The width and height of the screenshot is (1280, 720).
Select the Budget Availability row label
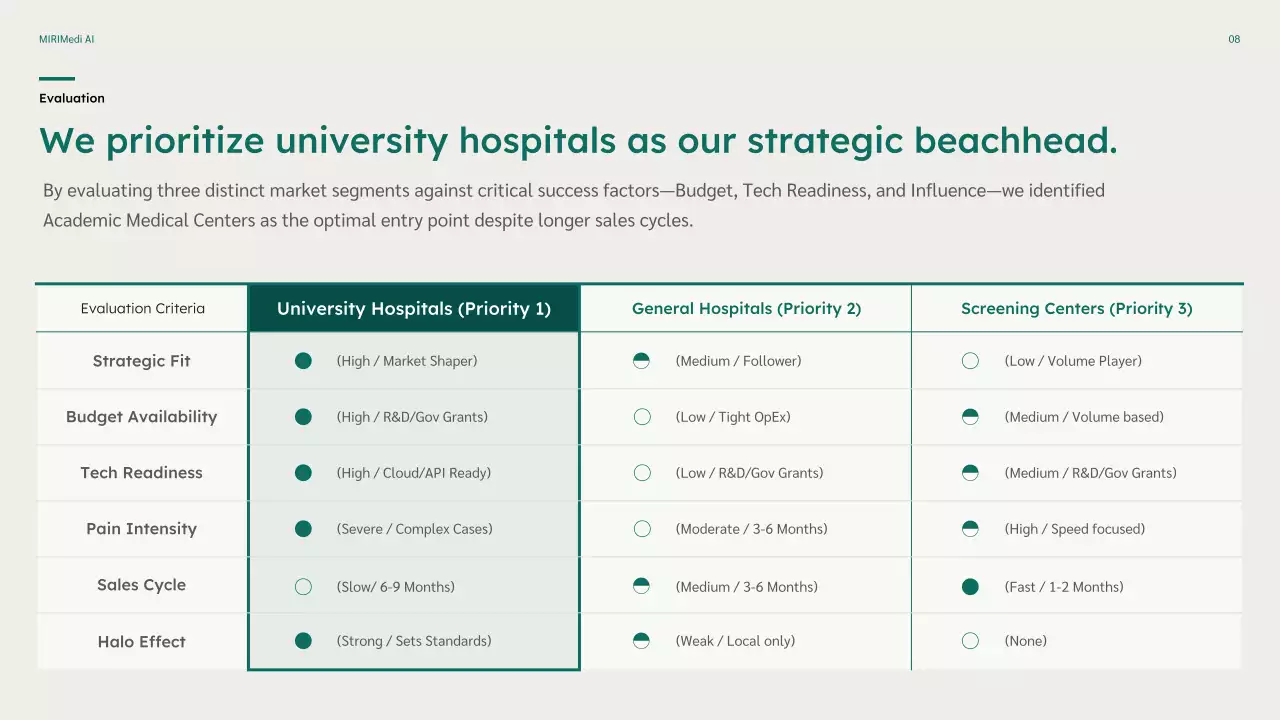point(141,417)
